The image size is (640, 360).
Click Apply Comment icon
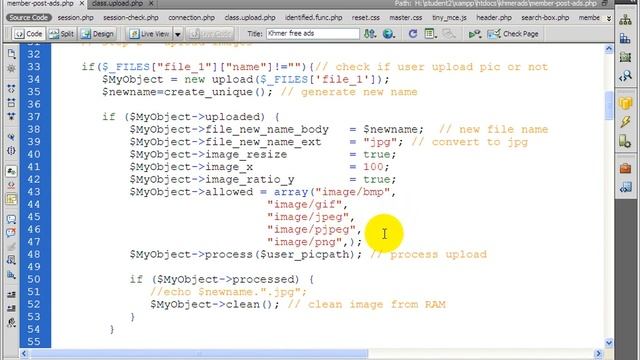(11, 219)
